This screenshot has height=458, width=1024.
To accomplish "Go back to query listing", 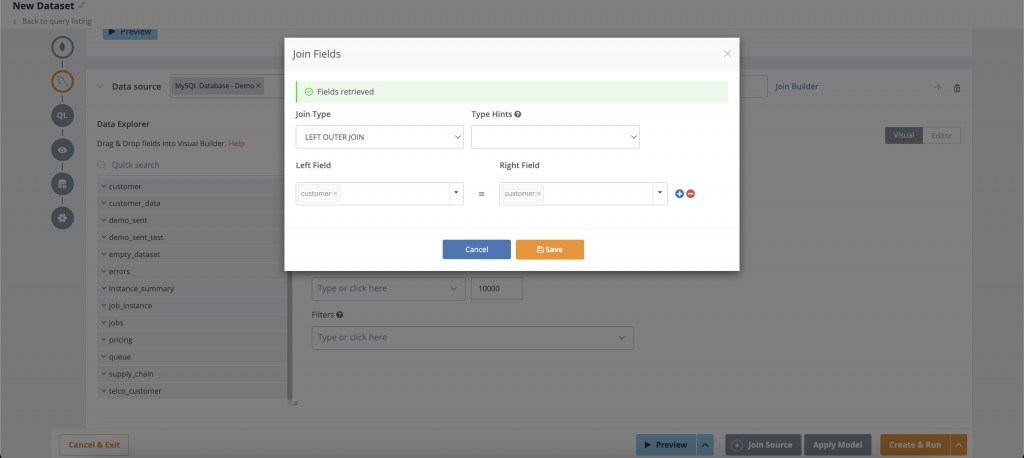I will (52, 22).
